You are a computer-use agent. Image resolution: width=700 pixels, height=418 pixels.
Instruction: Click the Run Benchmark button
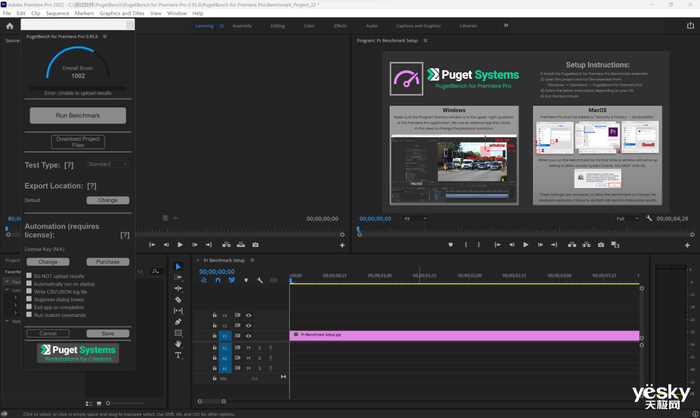[77, 116]
